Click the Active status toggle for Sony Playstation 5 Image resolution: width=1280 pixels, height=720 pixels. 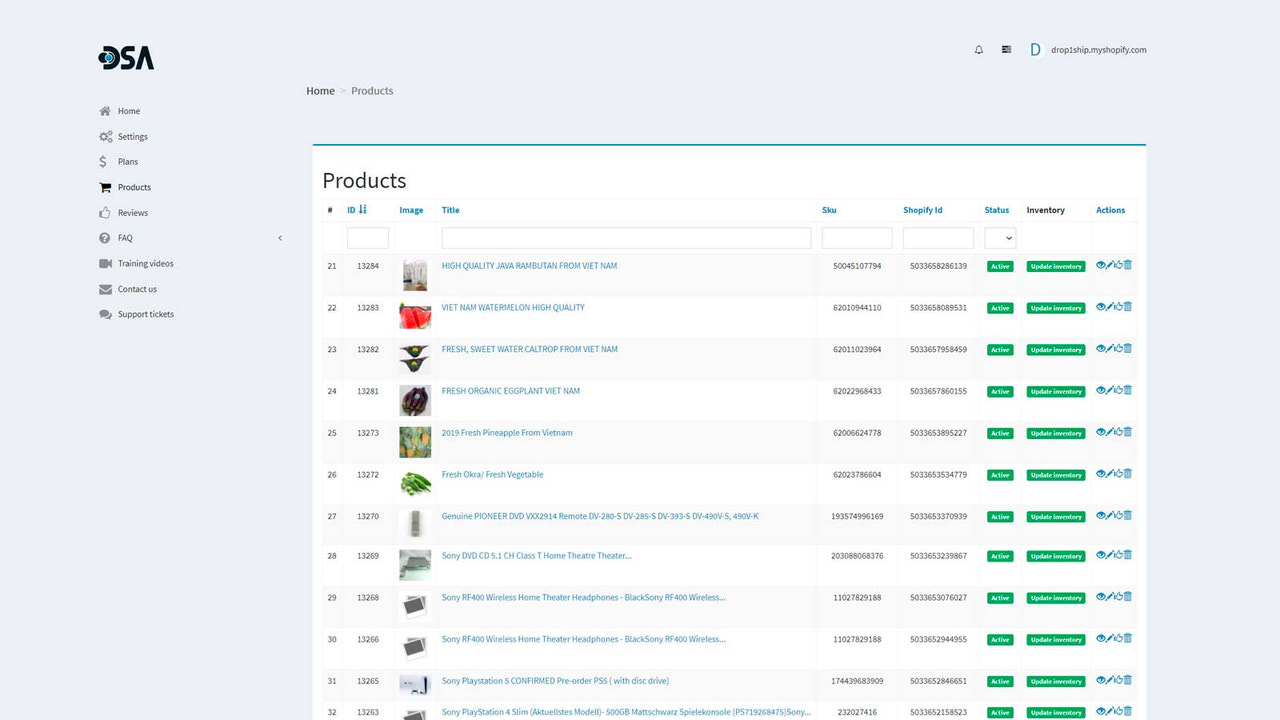tap(999, 681)
